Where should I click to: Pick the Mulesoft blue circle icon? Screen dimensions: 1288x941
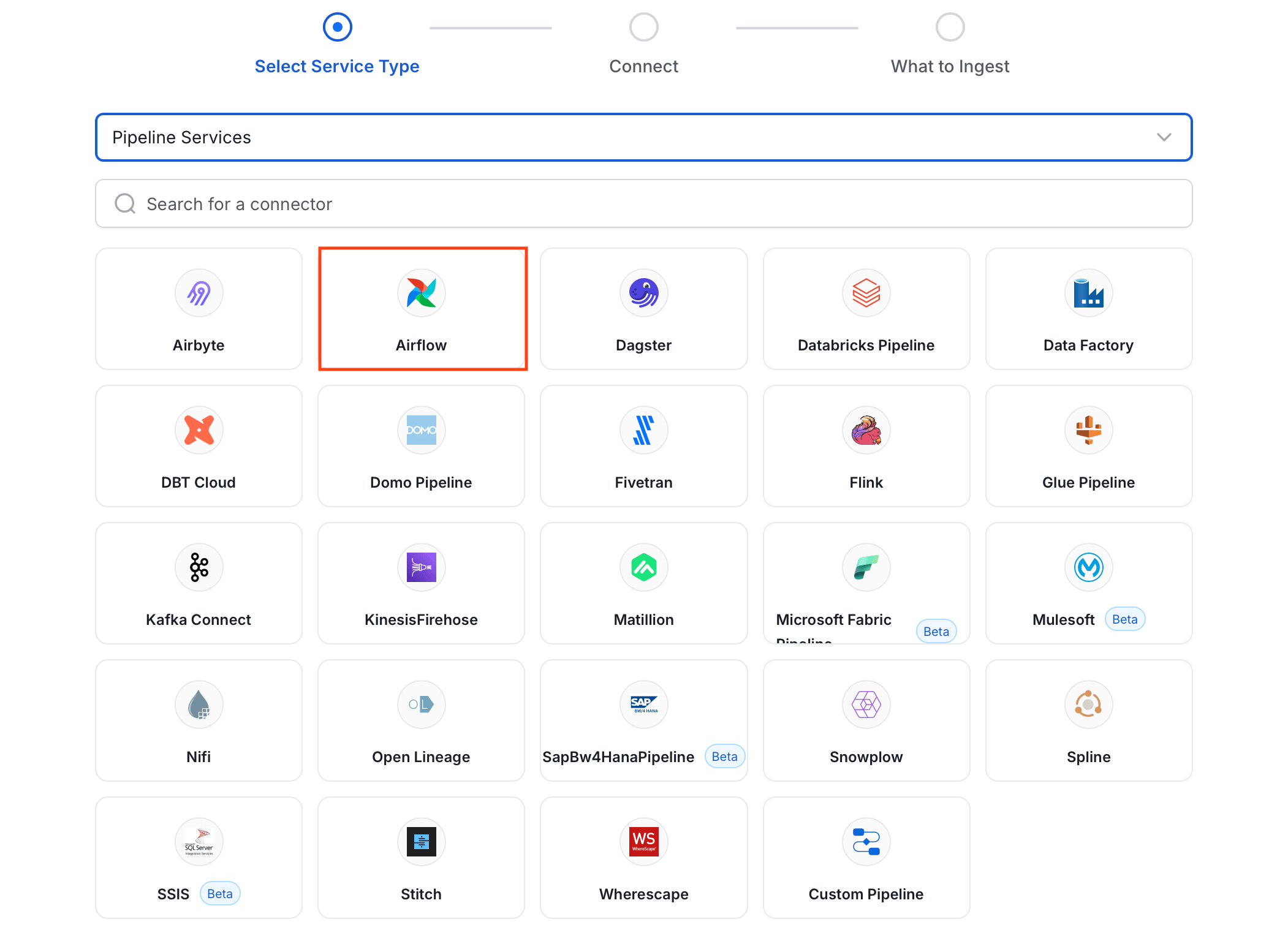(x=1089, y=567)
